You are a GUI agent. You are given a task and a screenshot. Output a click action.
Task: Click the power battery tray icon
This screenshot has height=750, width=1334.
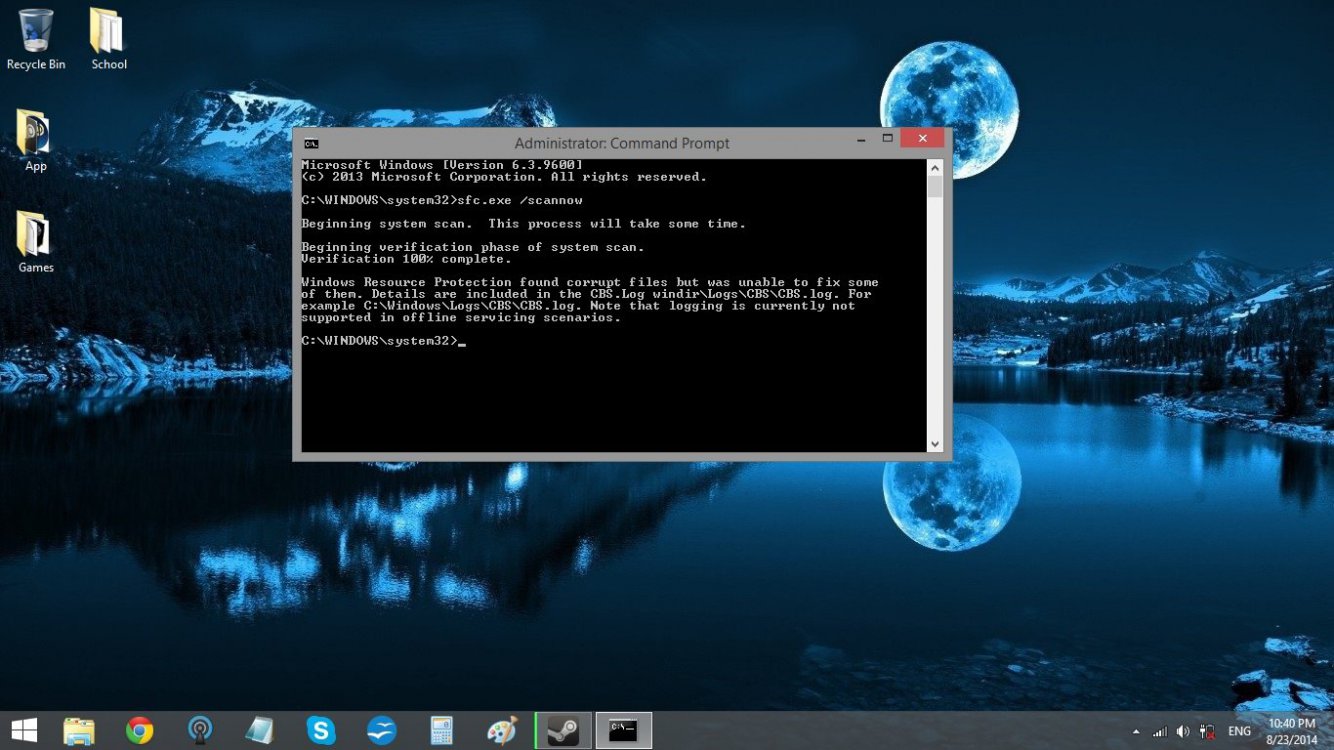point(1207,732)
